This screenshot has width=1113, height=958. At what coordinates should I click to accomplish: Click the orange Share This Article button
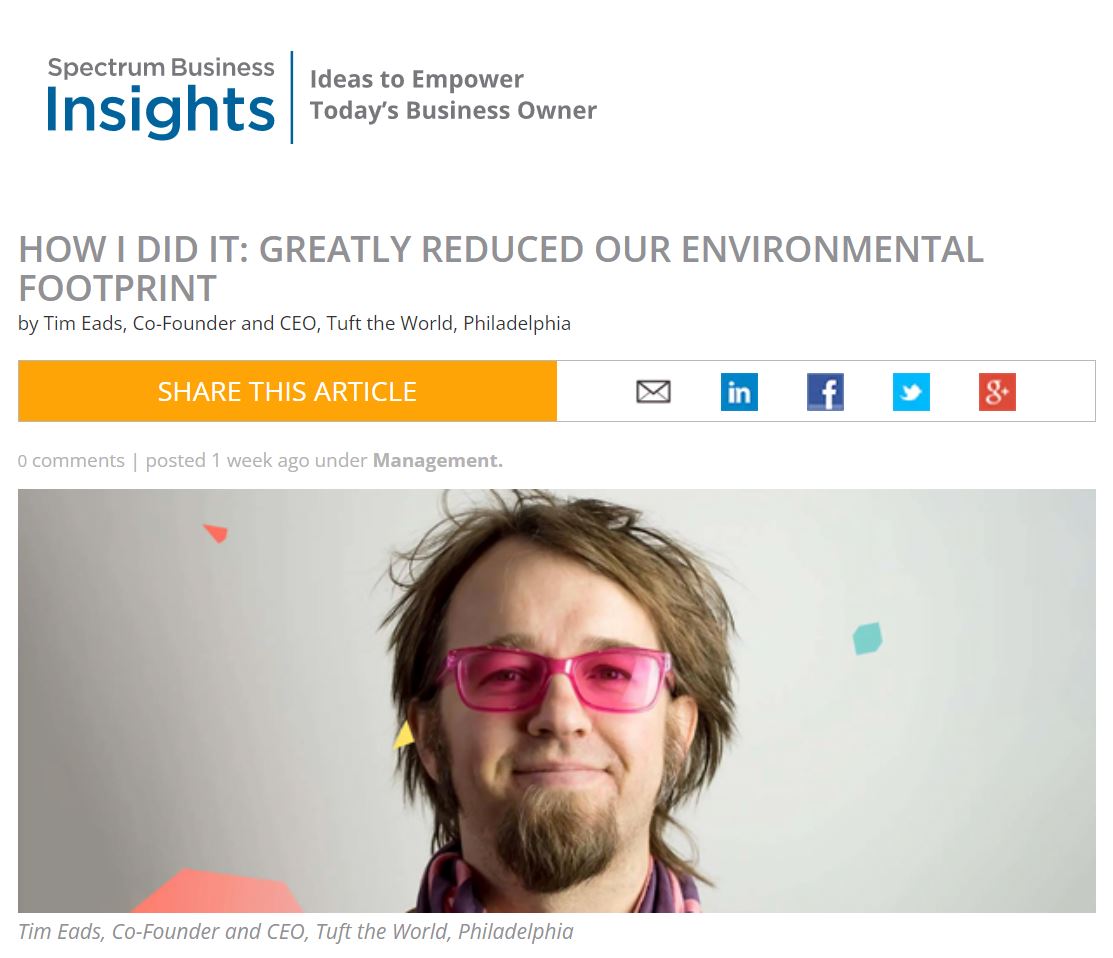(287, 391)
